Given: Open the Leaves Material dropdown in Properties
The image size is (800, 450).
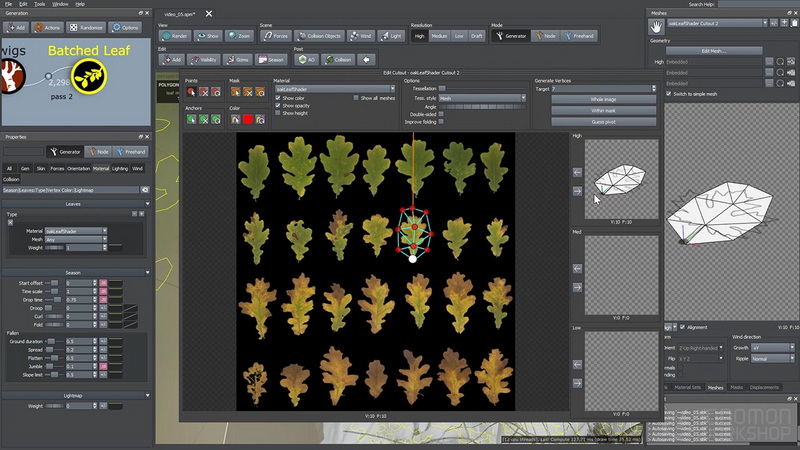Looking at the screenshot, I should [x=76, y=231].
